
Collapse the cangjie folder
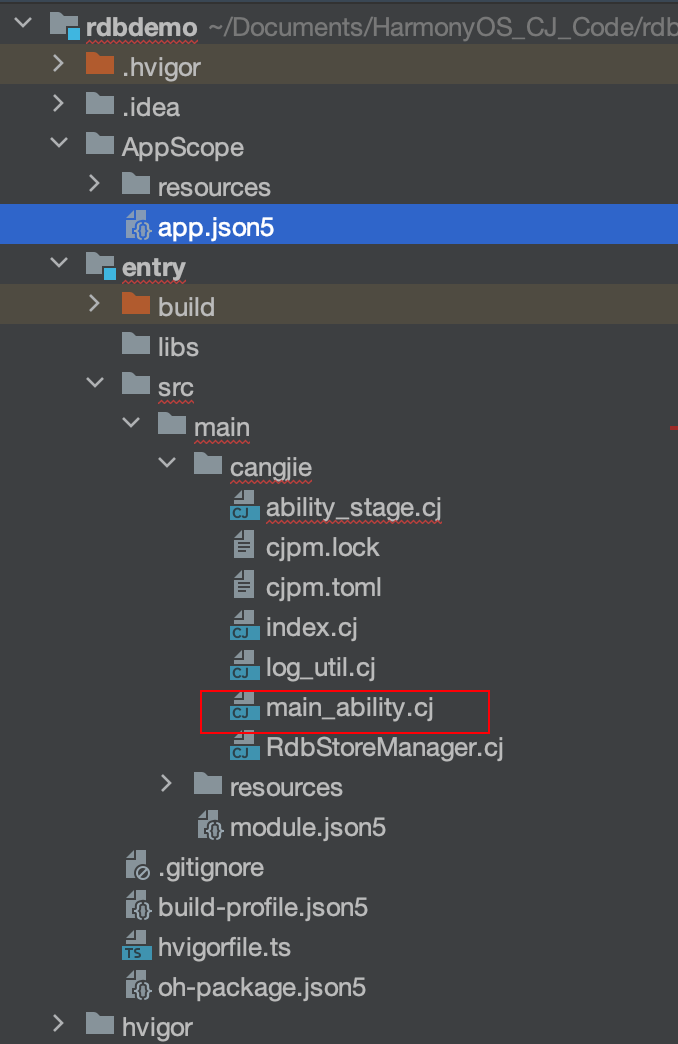coord(167,466)
